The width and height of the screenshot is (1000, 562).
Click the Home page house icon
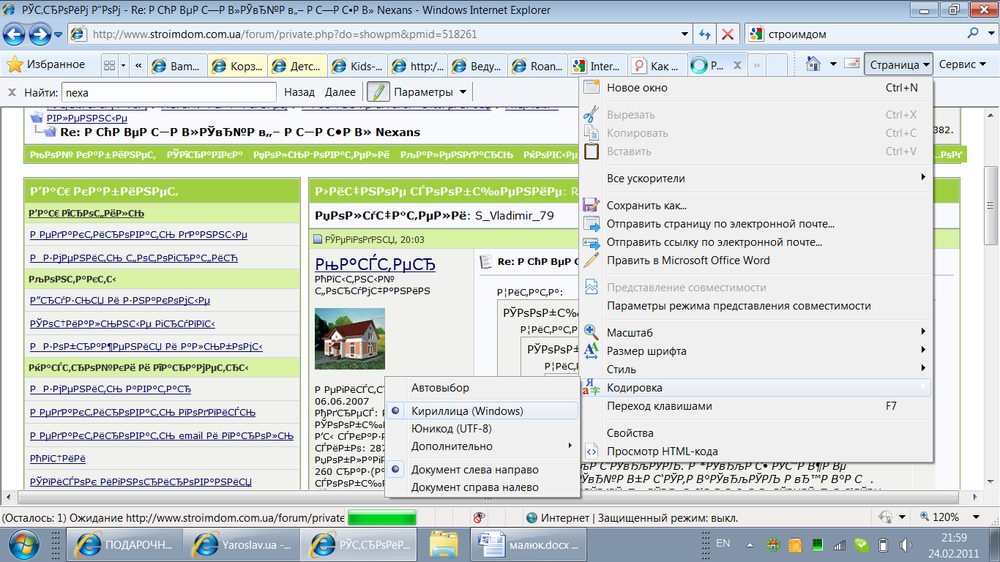tap(813, 65)
